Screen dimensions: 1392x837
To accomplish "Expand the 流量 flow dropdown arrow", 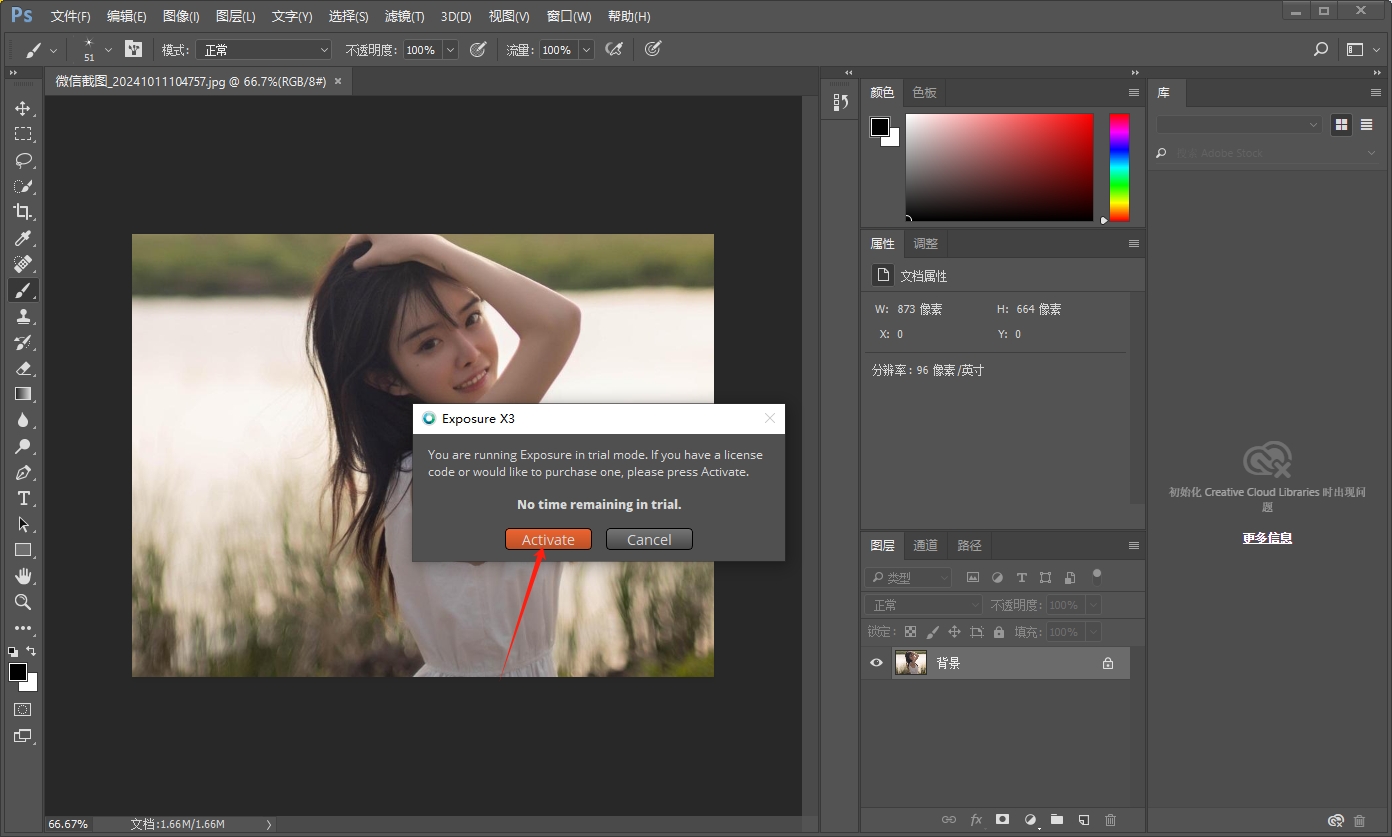I will pos(586,50).
